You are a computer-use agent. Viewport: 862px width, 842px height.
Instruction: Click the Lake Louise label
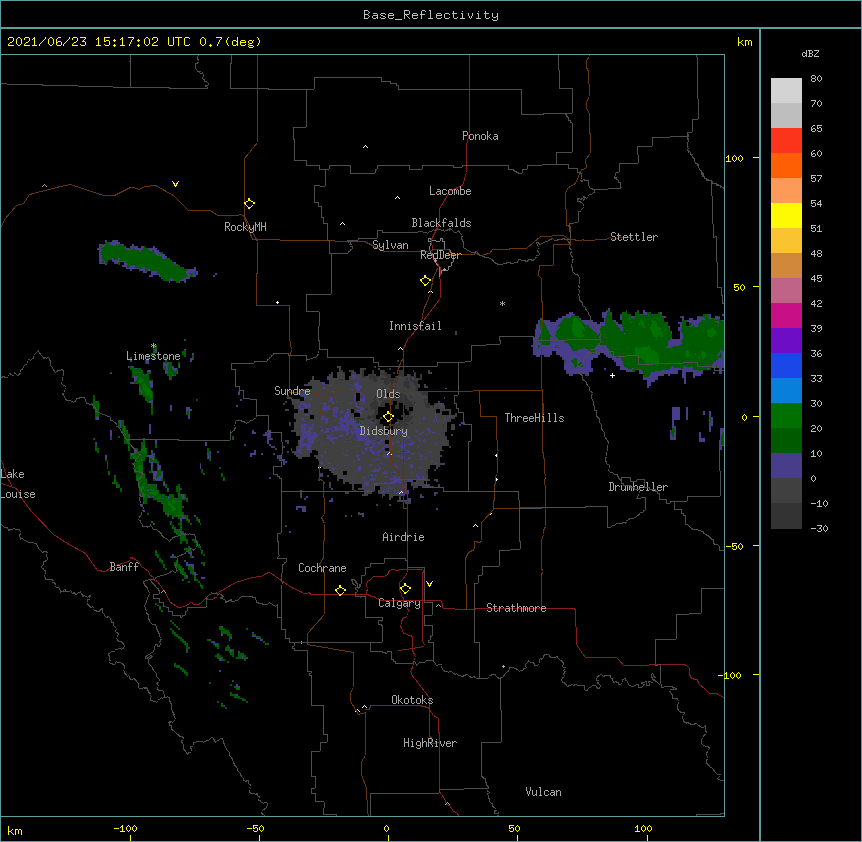(17, 484)
